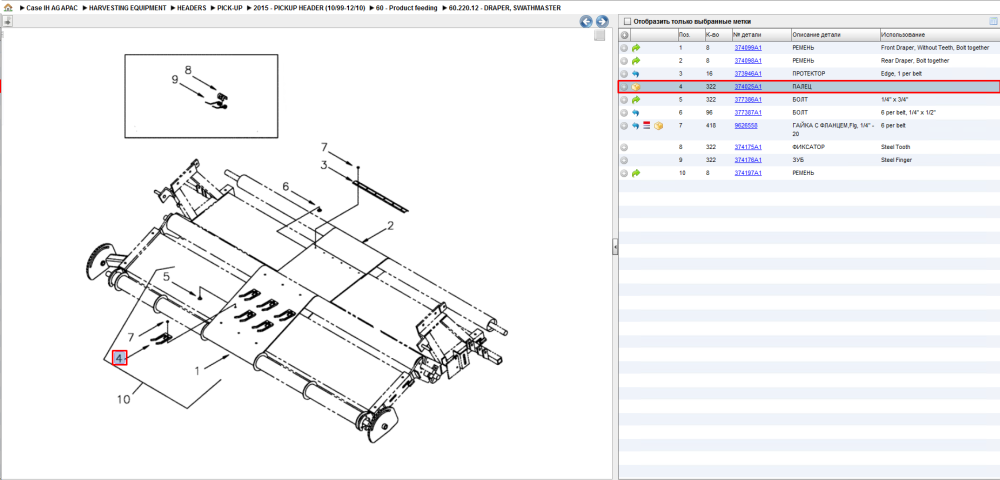Screen dimensions: 1000x480
Task: Open part number link 377387A1
Action: pyautogui.click(x=748, y=113)
